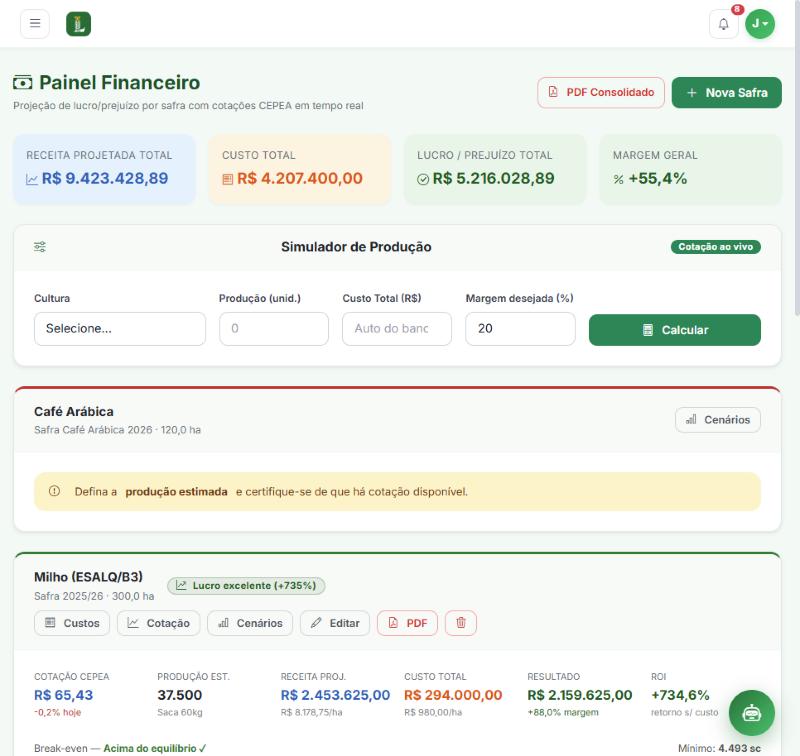Click the R$ 2.159.625,00 result value
The width and height of the screenshot is (800, 756).
click(x=580, y=695)
